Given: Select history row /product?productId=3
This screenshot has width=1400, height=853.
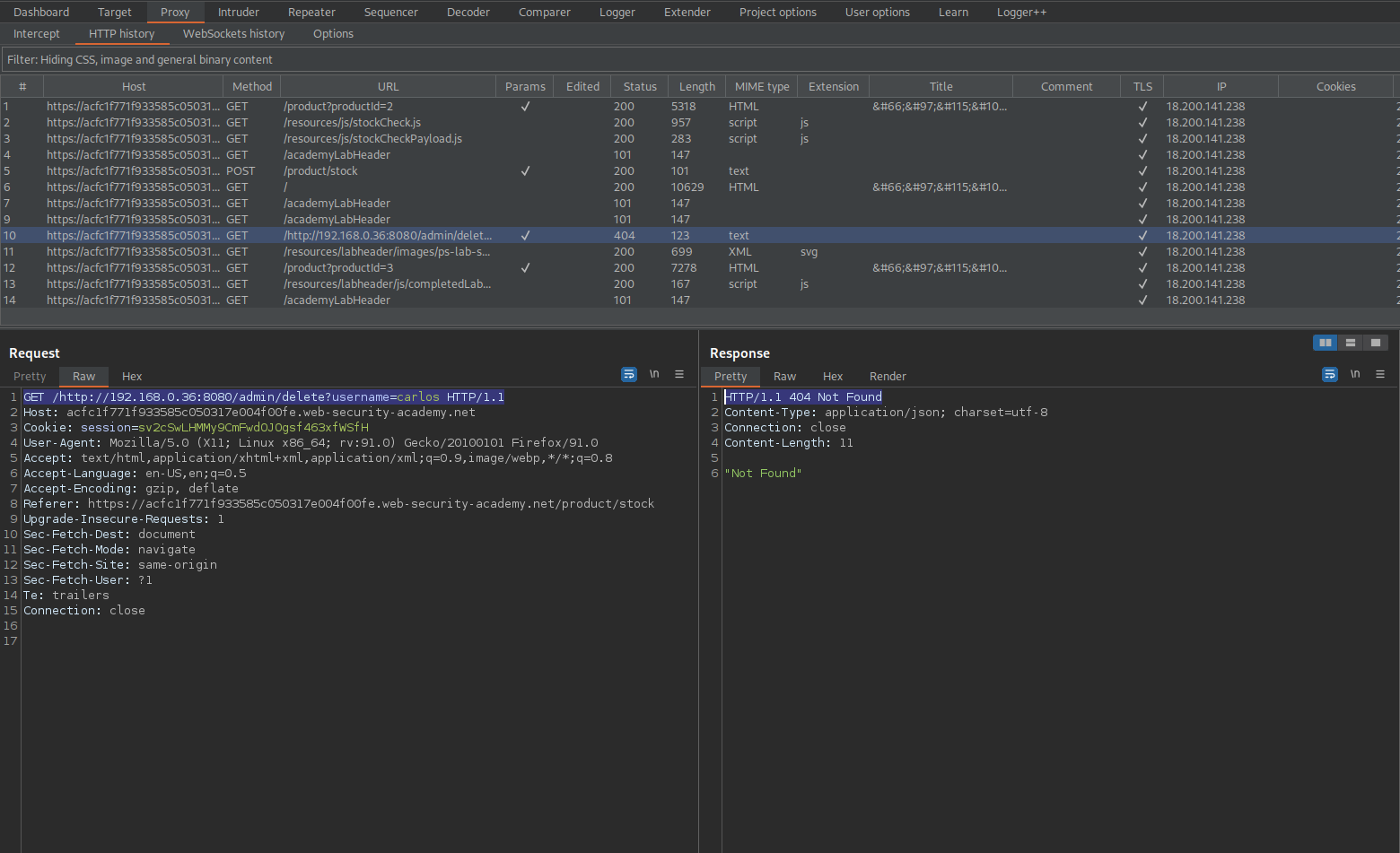Looking at the screenshot, I should pos(700,267).
